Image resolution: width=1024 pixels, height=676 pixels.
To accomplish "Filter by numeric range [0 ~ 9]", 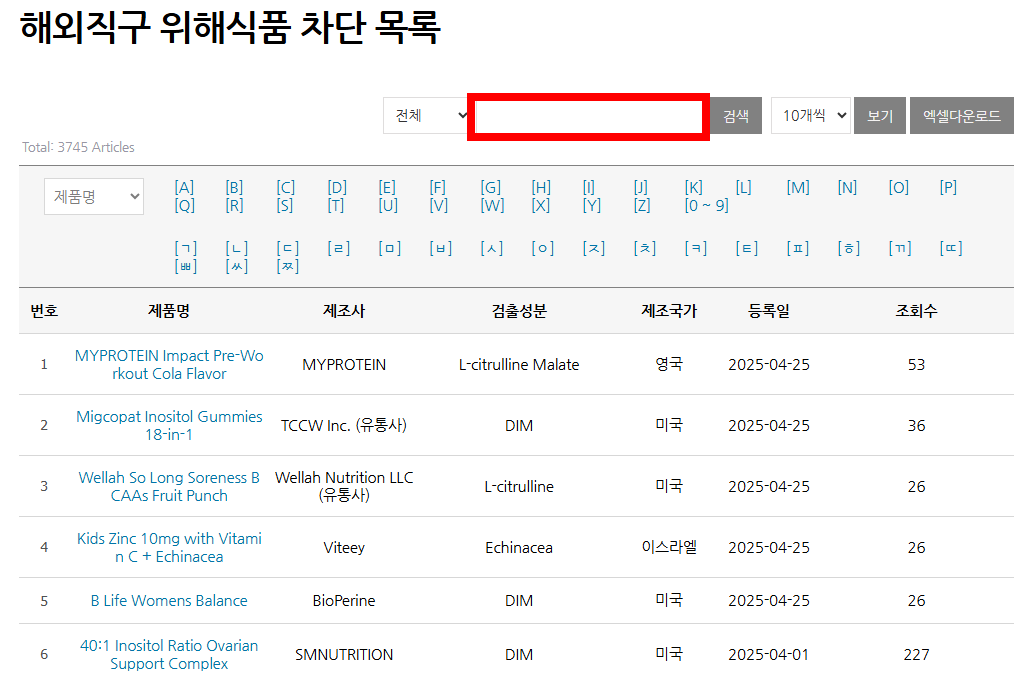I will pyautogui.click(x=707, y=205).
